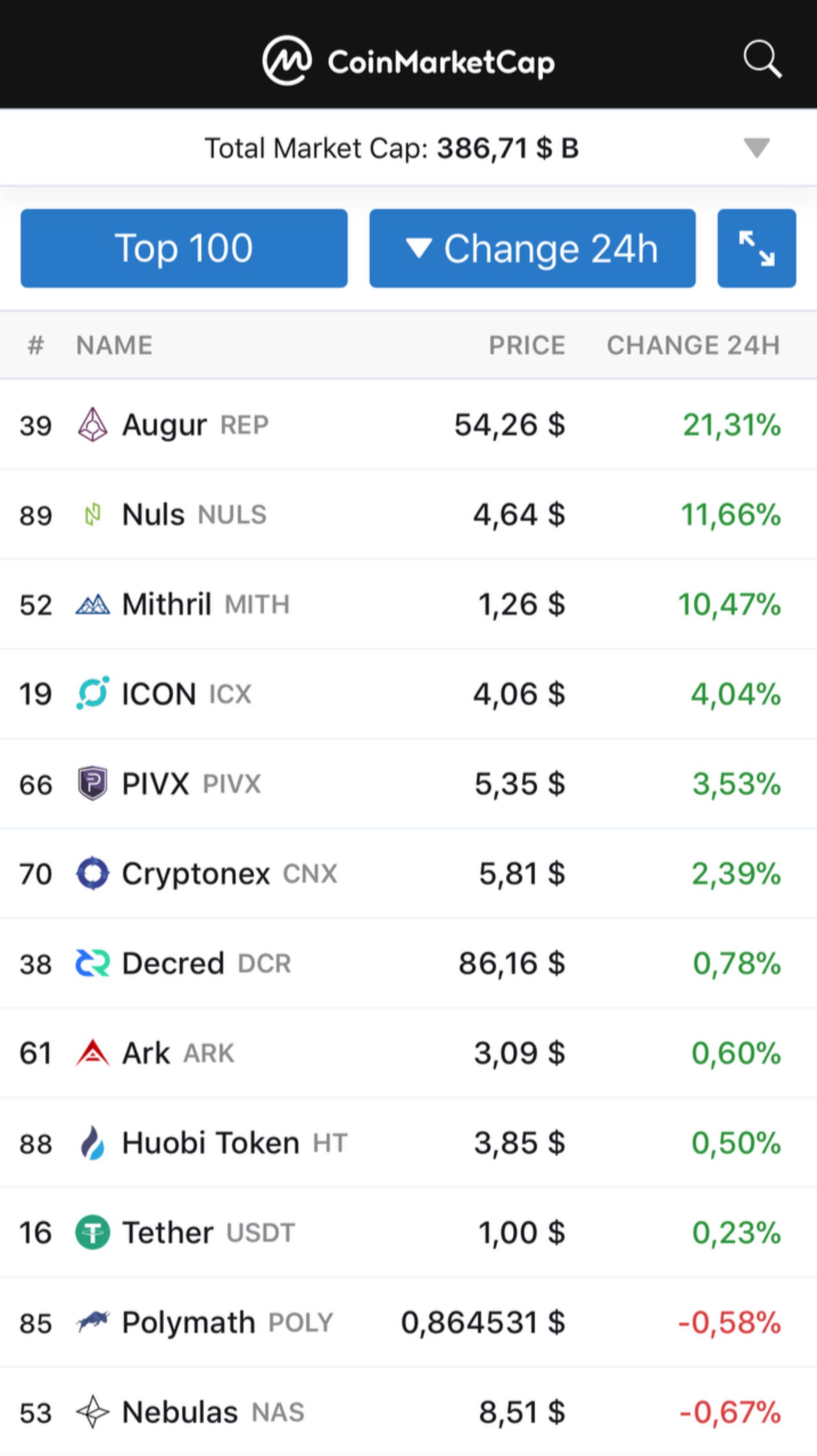Open the Change 24h dropdown
This screenshot has height=1456, width=817.
[532, 248]
